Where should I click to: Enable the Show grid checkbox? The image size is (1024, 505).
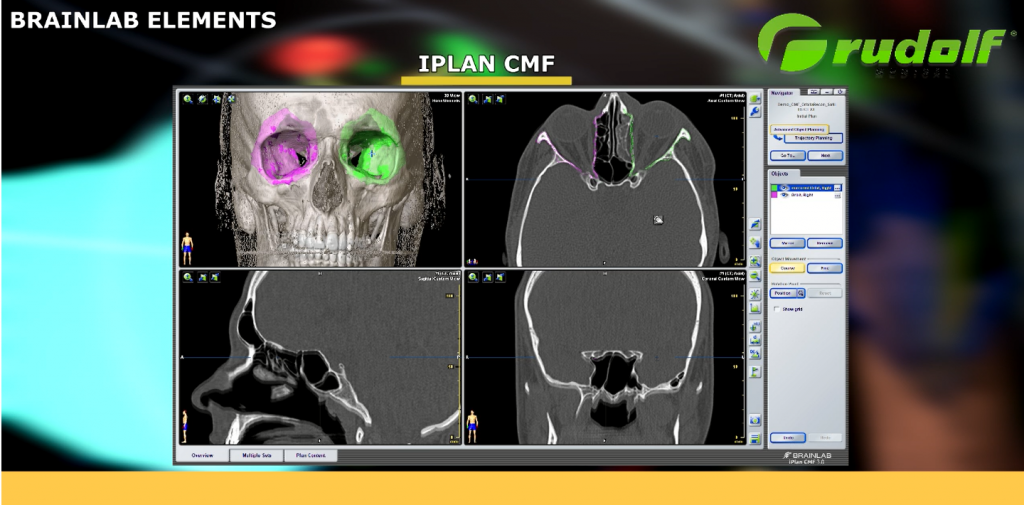(x=776, y=309)
